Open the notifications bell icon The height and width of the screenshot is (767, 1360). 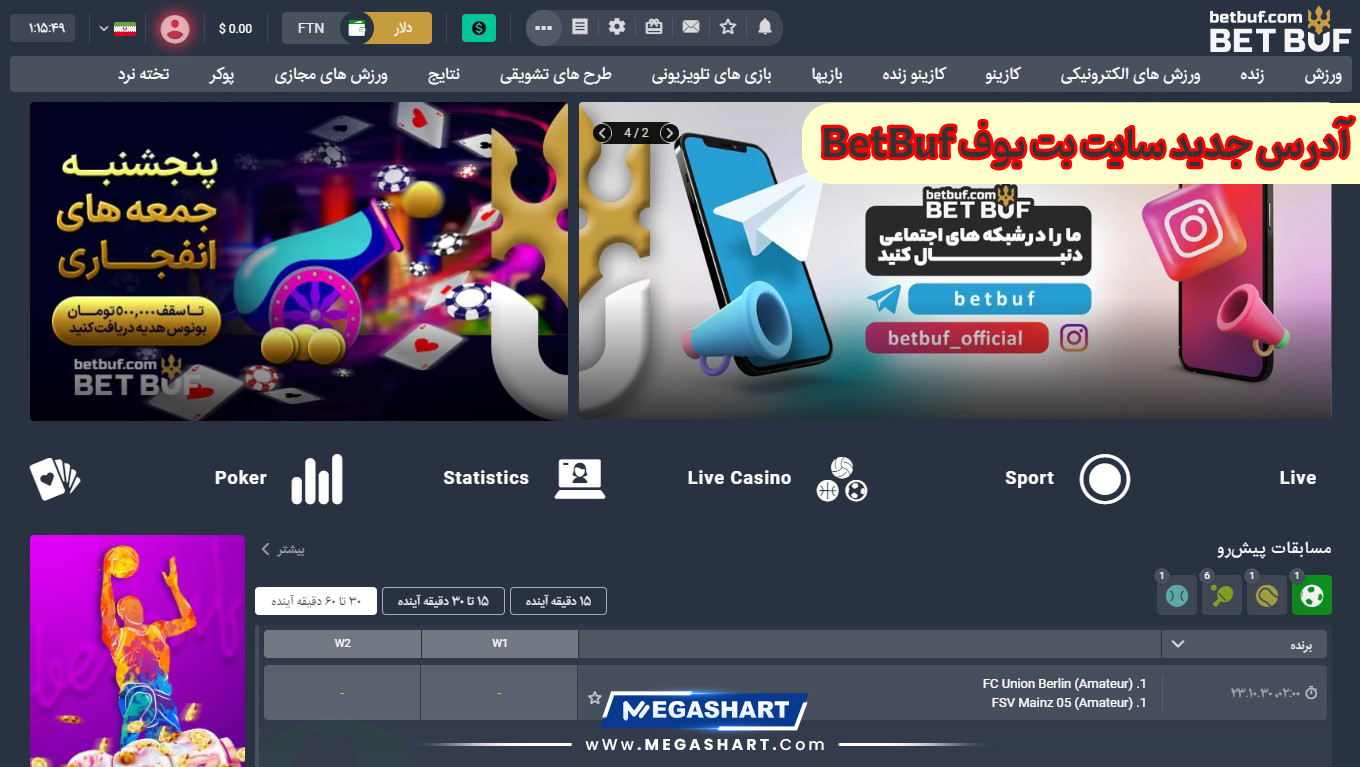pyautogui.click(x=765, y=27)
